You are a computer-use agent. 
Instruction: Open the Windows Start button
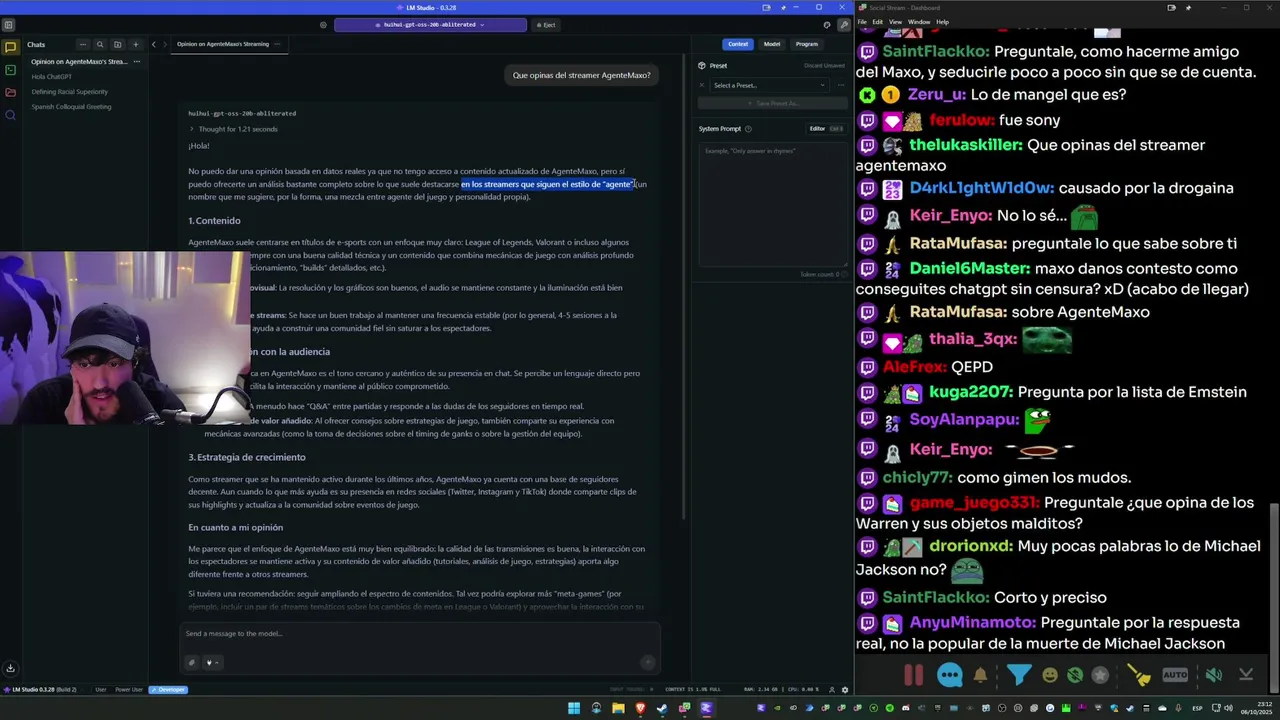pyautogui.click(x=574, y=708)
